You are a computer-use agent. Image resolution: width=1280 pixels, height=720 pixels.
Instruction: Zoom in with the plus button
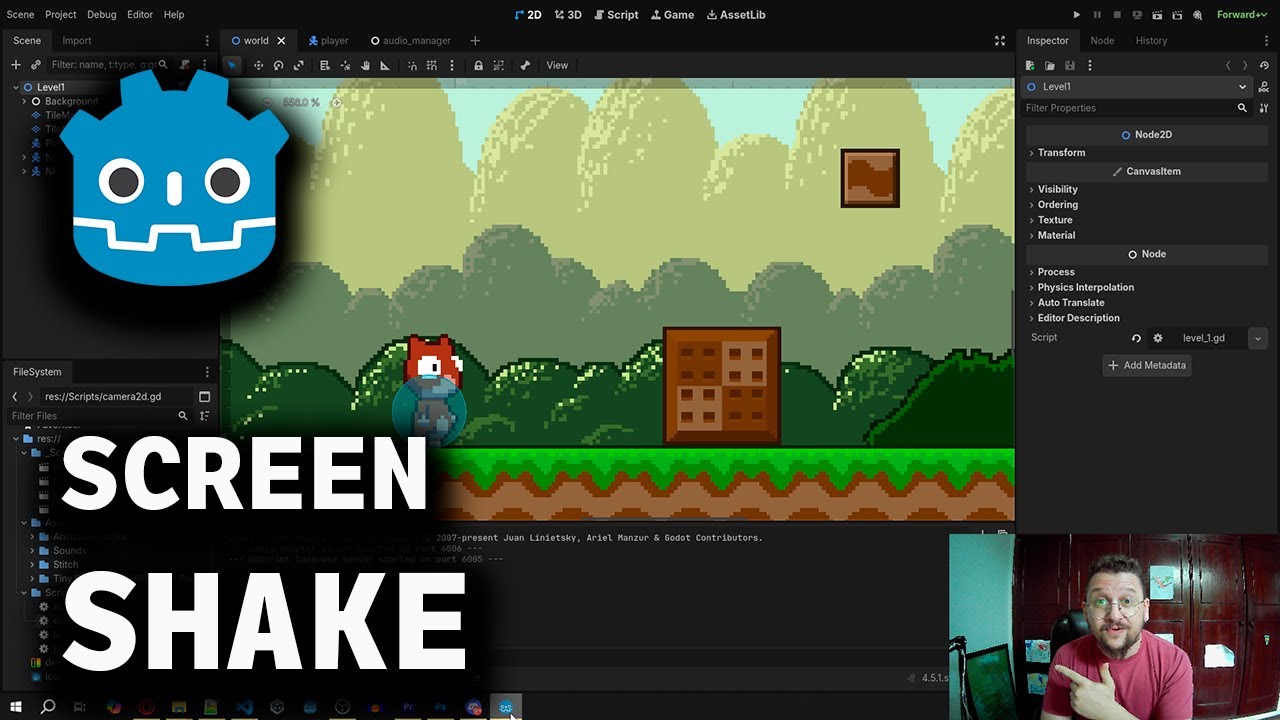pyautogui.click(x=336, y=102)
